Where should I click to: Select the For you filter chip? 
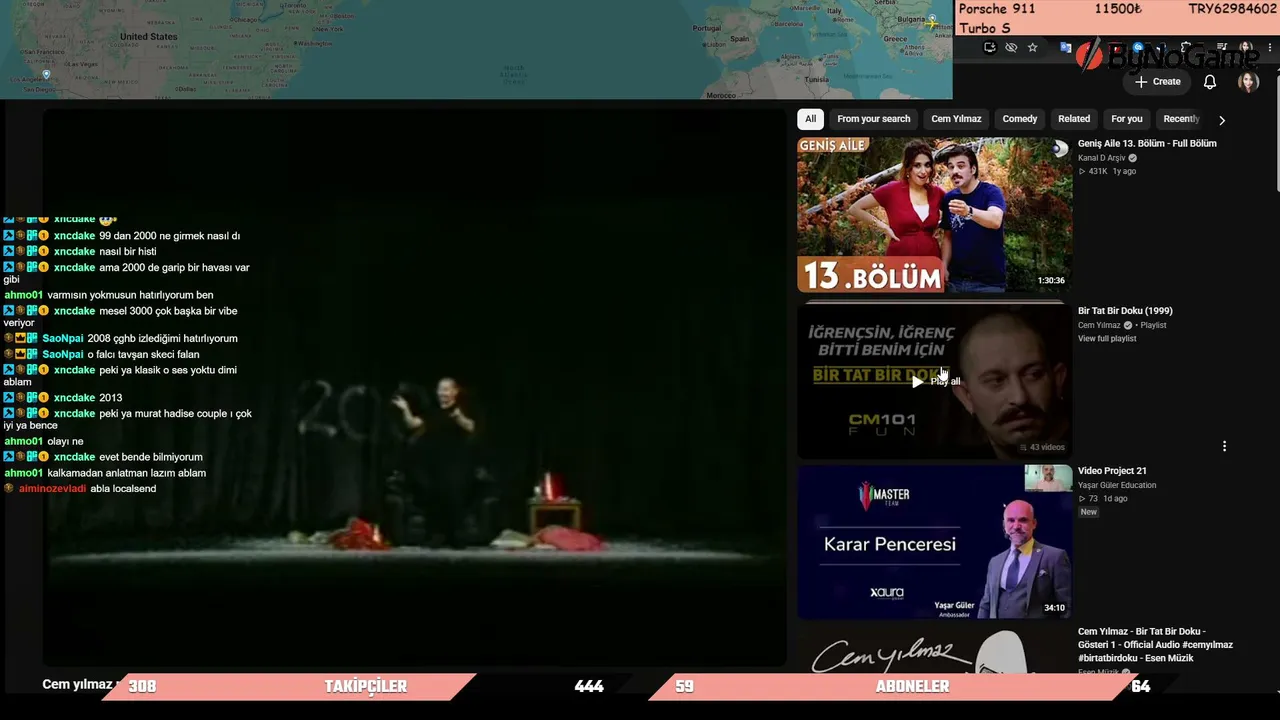(x=1127, y=119)
